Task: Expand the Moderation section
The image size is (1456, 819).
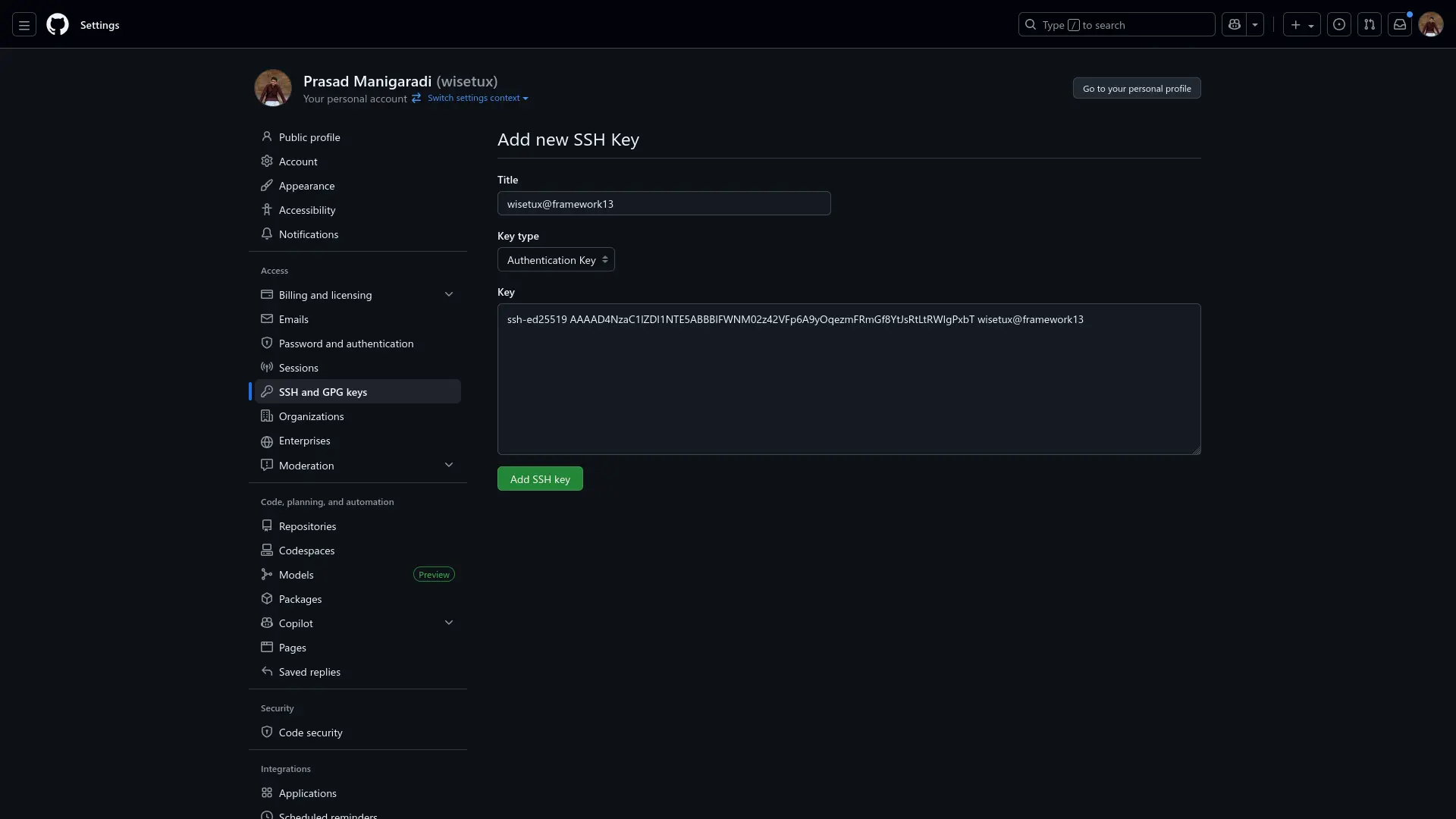Action: point(448,466)
